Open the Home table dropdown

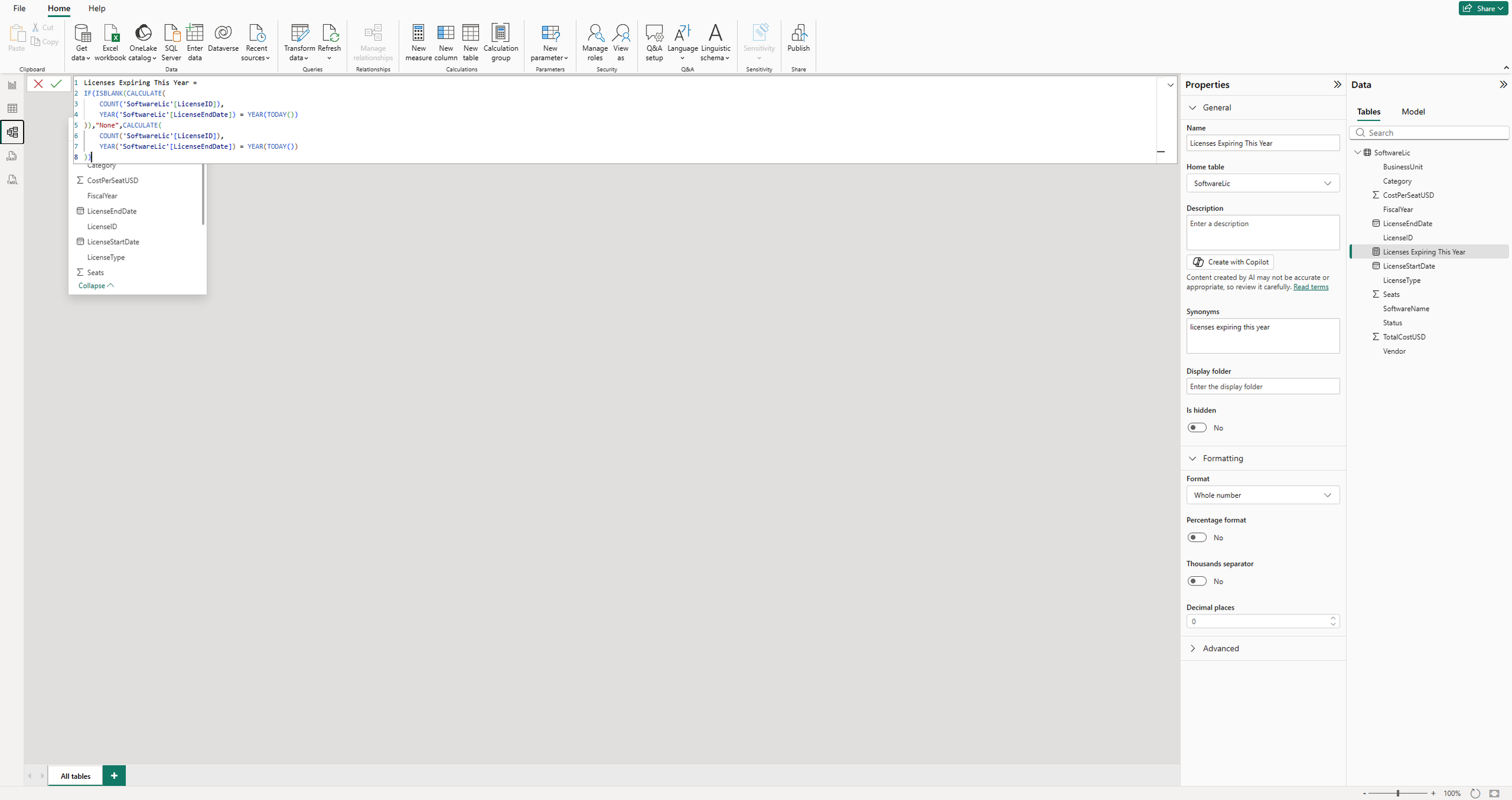(x=1262, y=183)
